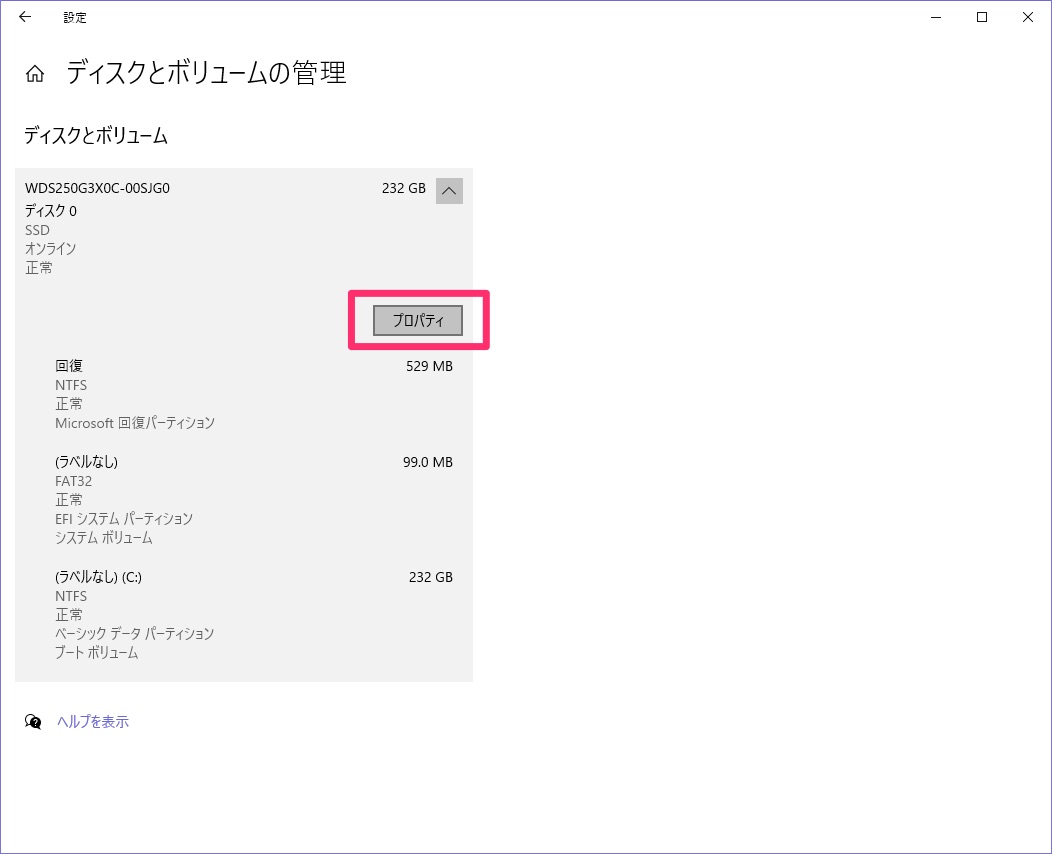Select the WDS250G3X0C-00SJG0 disk name

click(97, 189)
